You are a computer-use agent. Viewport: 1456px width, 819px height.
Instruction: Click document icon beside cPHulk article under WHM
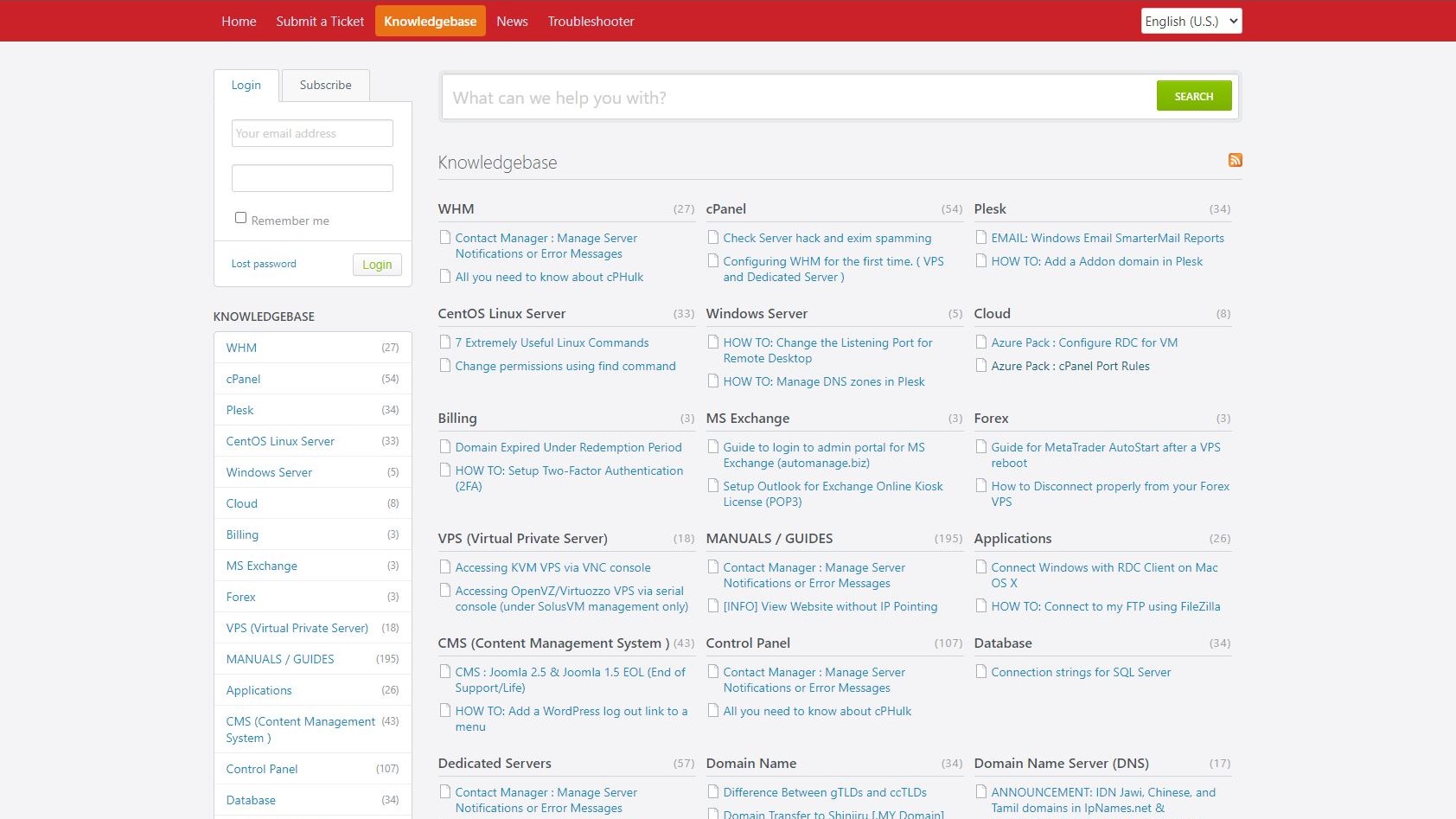pos(445,277)
